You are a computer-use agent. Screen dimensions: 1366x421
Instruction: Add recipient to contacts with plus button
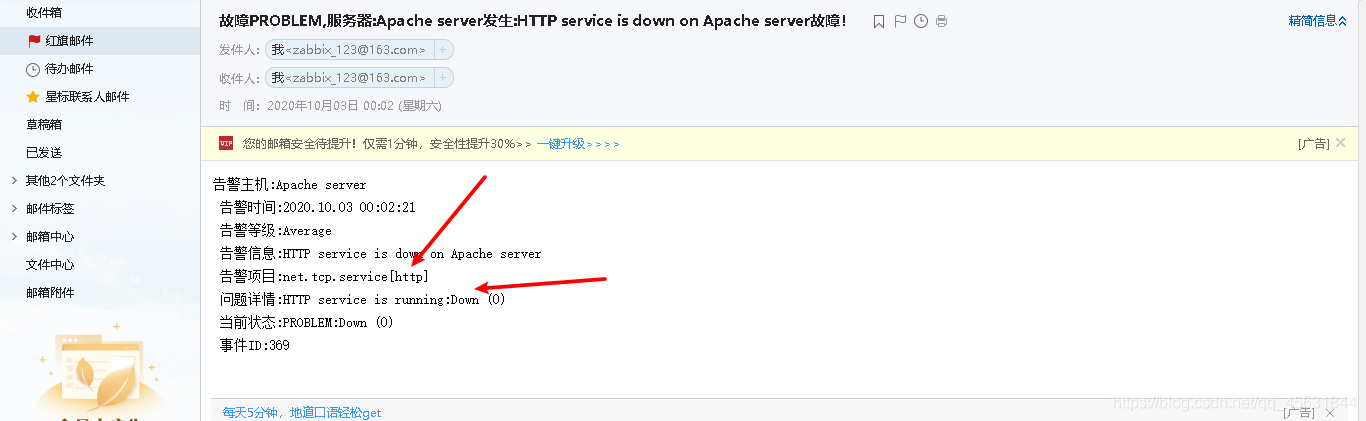point(444,77)
